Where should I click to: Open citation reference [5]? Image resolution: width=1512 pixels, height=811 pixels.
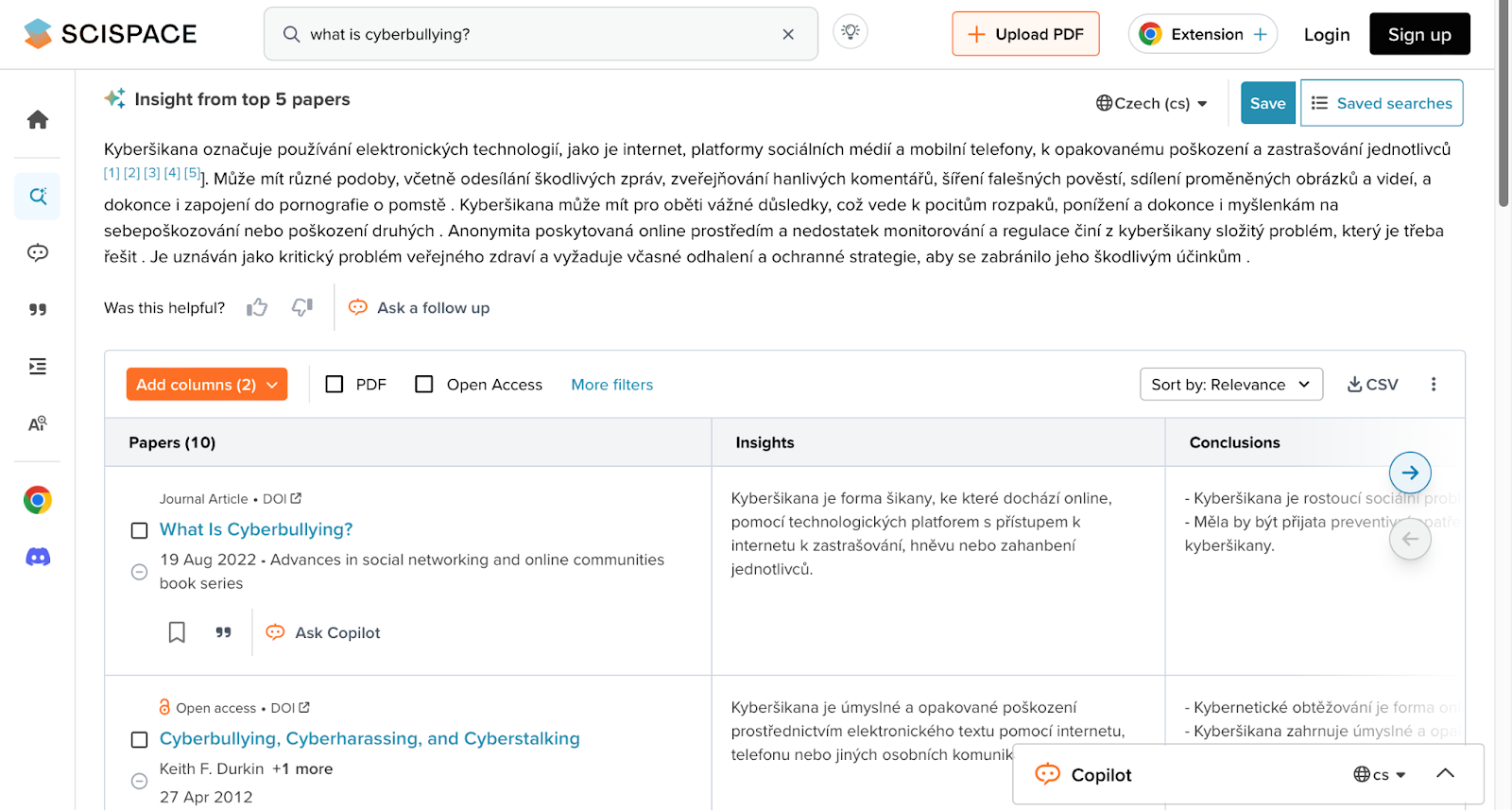[x=192, y=173]
